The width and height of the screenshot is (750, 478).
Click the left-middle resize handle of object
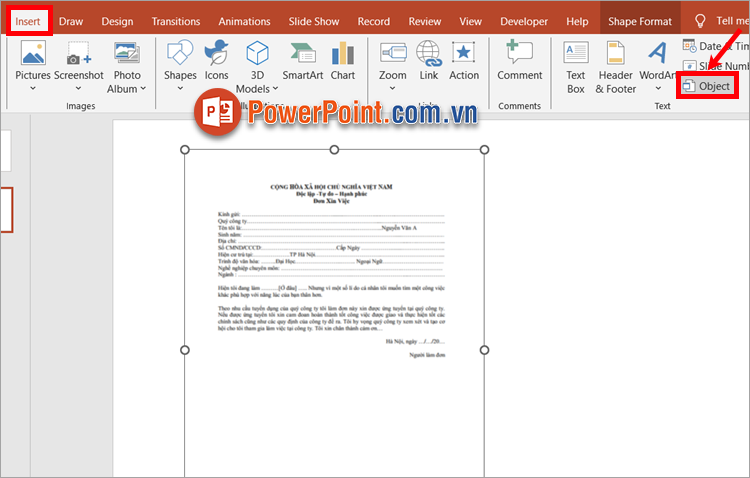pyautogui.click(x=185, y=350)
